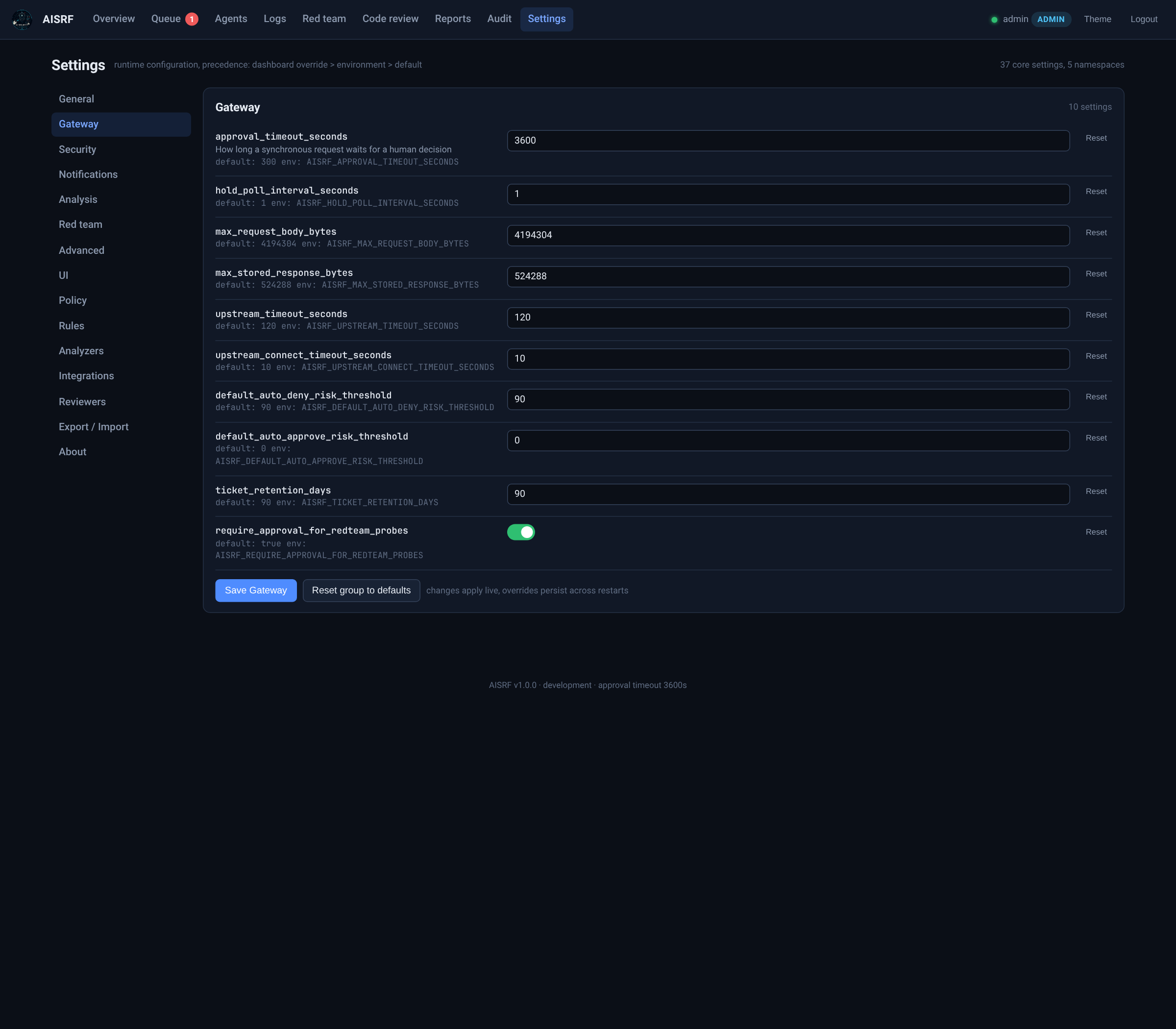Image resolution: width=1176 pixels, height=1029 pixels.
Task: Open Red team group in settings sidebar
Action: [x=121, y=224]
